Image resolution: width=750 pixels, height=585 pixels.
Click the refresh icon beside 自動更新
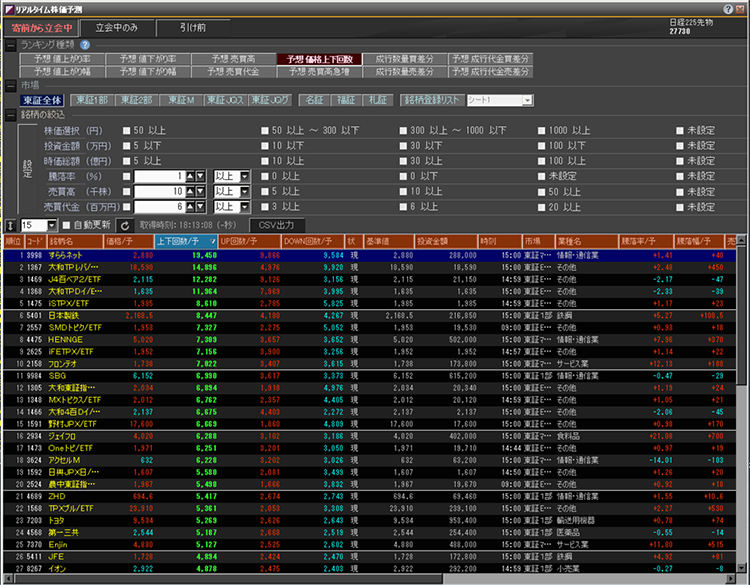point(124,226)
